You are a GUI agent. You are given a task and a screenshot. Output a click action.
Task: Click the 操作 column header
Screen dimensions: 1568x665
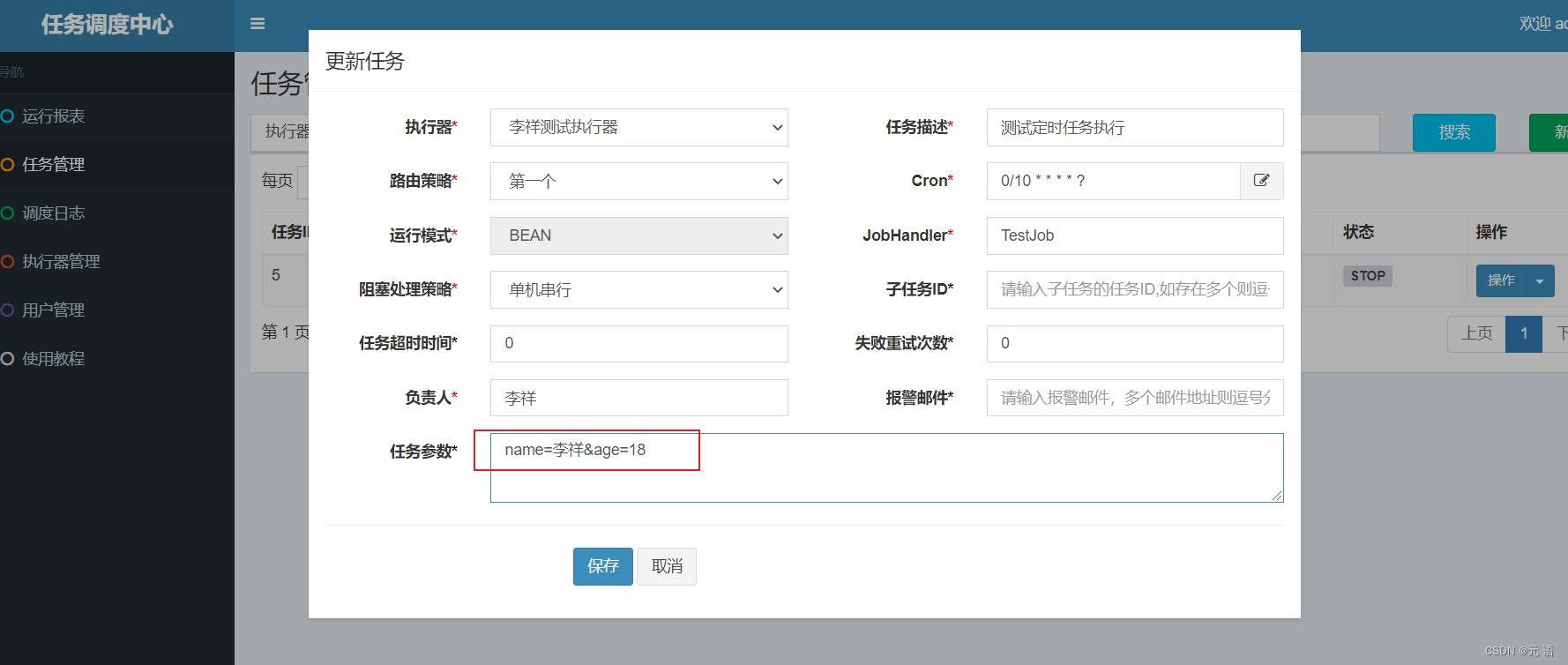1491,232
